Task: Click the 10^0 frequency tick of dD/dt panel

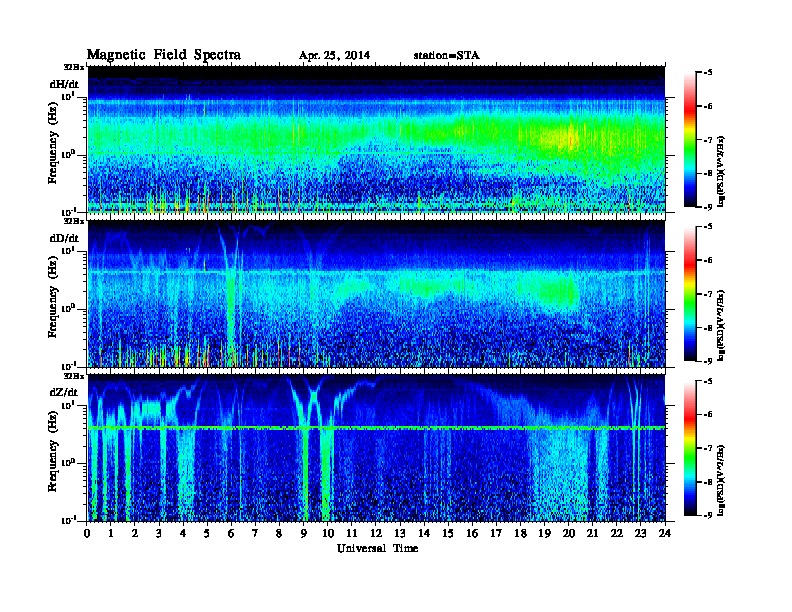Action: pyautogui.click(x=68, y=308)
